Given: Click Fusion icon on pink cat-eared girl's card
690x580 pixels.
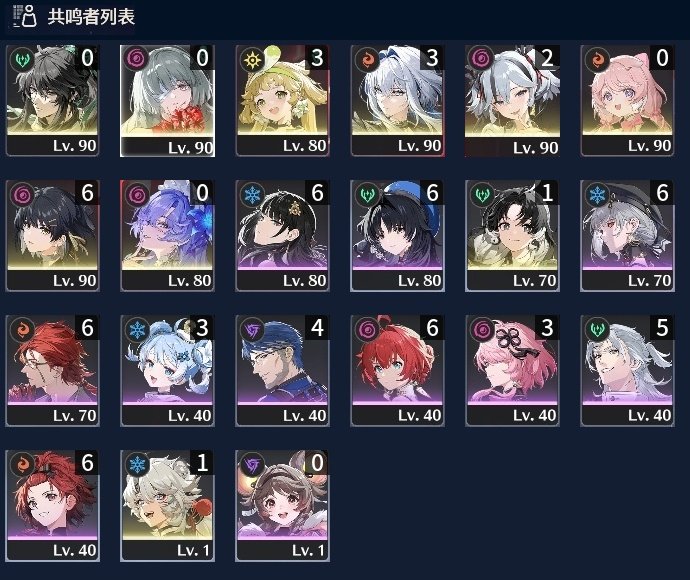Looking at the screenshot, I should click(x=598, y=59).
